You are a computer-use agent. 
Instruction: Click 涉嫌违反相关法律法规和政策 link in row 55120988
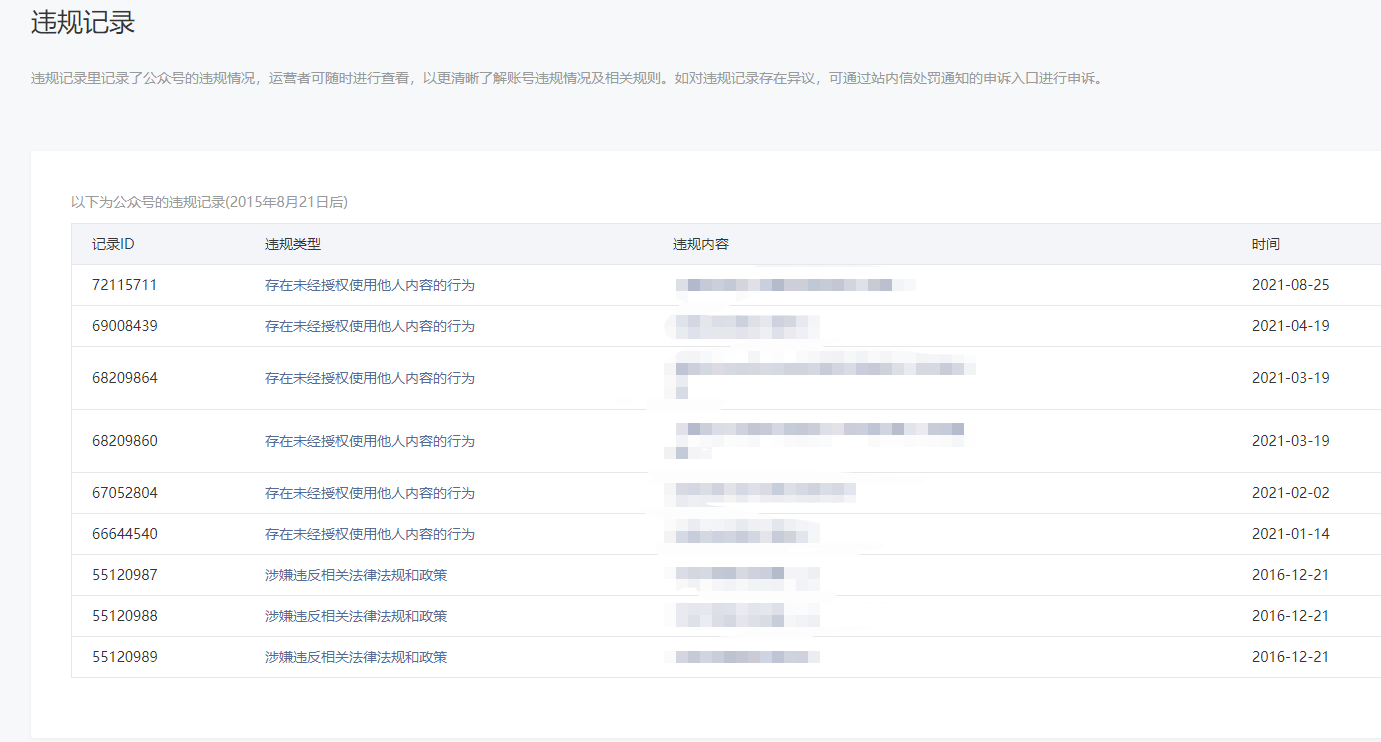tap(355, 616)
